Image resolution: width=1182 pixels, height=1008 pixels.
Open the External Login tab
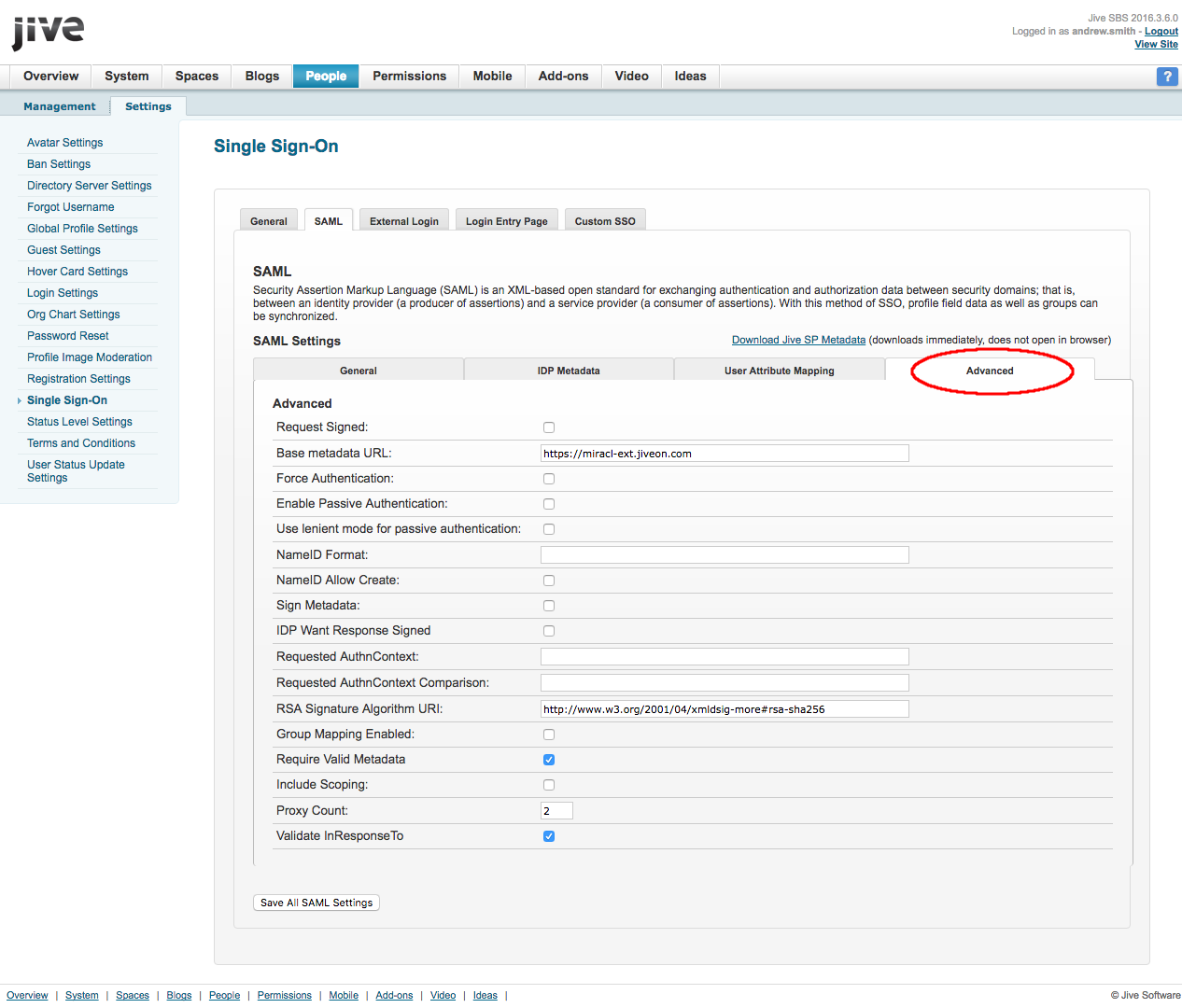pyautogui.click(x=404, y=220)
